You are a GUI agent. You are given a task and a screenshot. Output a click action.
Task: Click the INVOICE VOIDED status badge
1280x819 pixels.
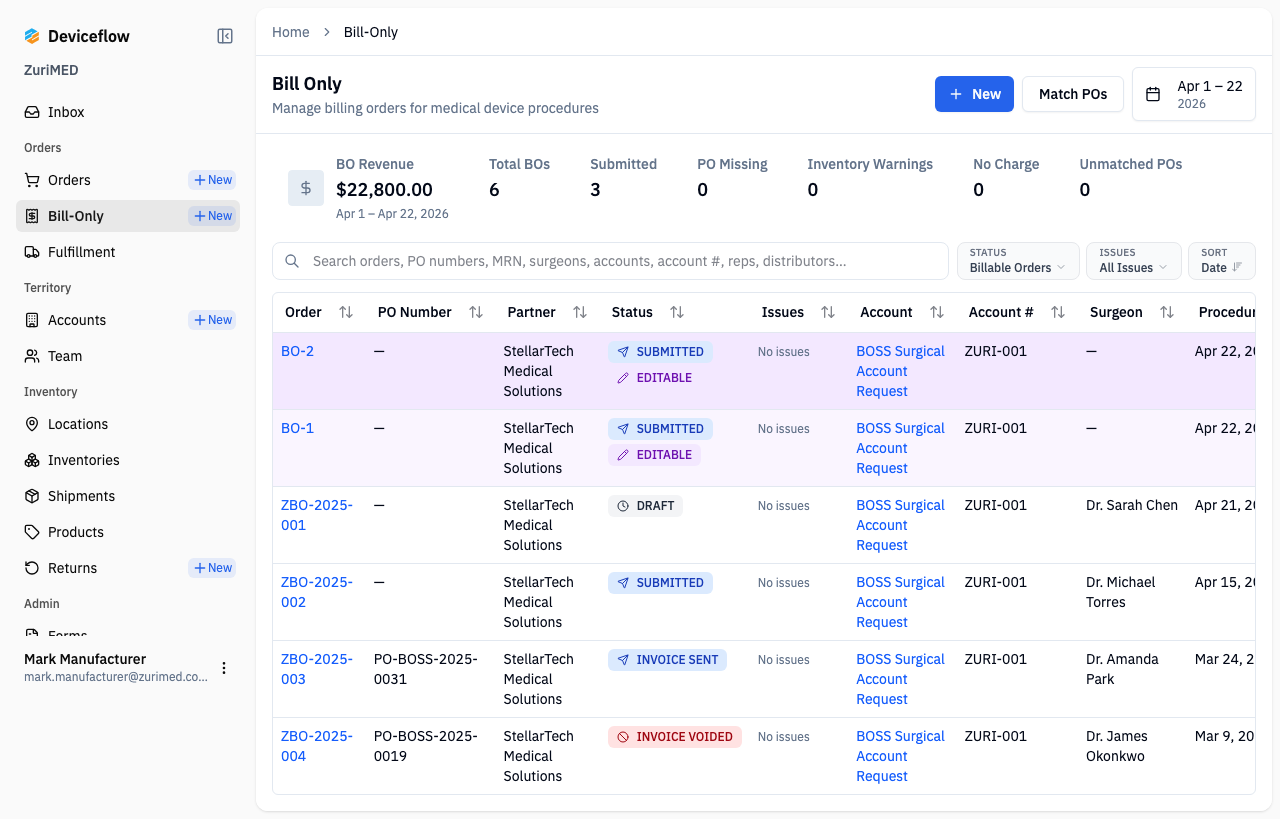click(x=675, y=737)
